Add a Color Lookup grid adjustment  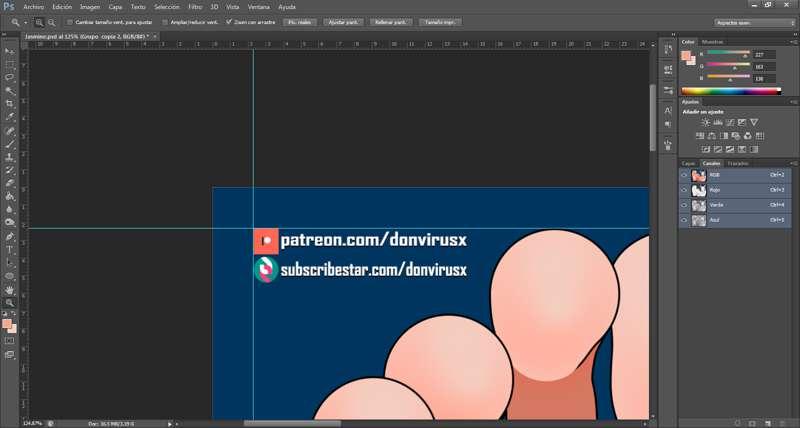tap(760, 136)
